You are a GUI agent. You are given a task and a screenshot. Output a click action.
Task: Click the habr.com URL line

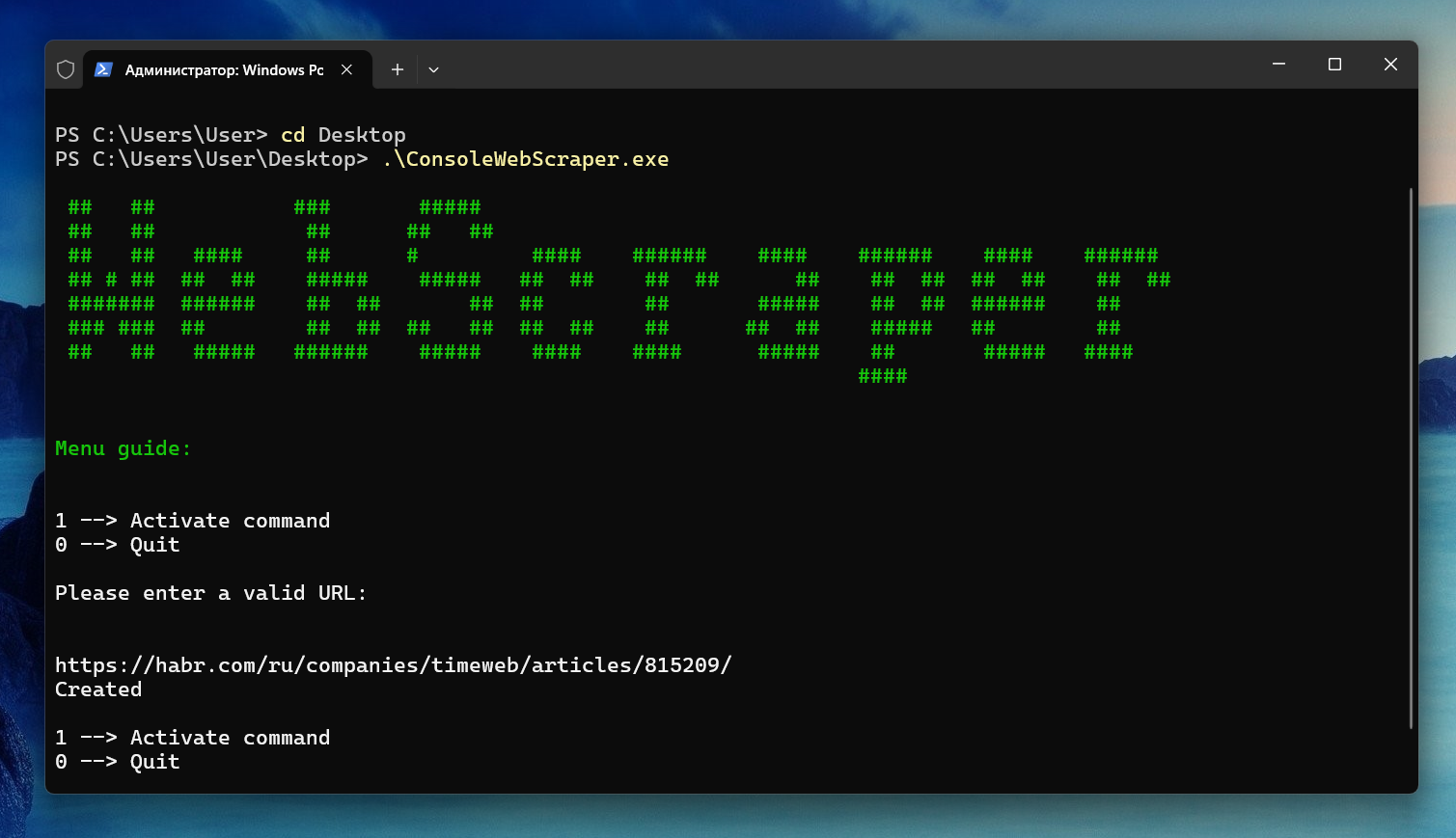[393, 665]
